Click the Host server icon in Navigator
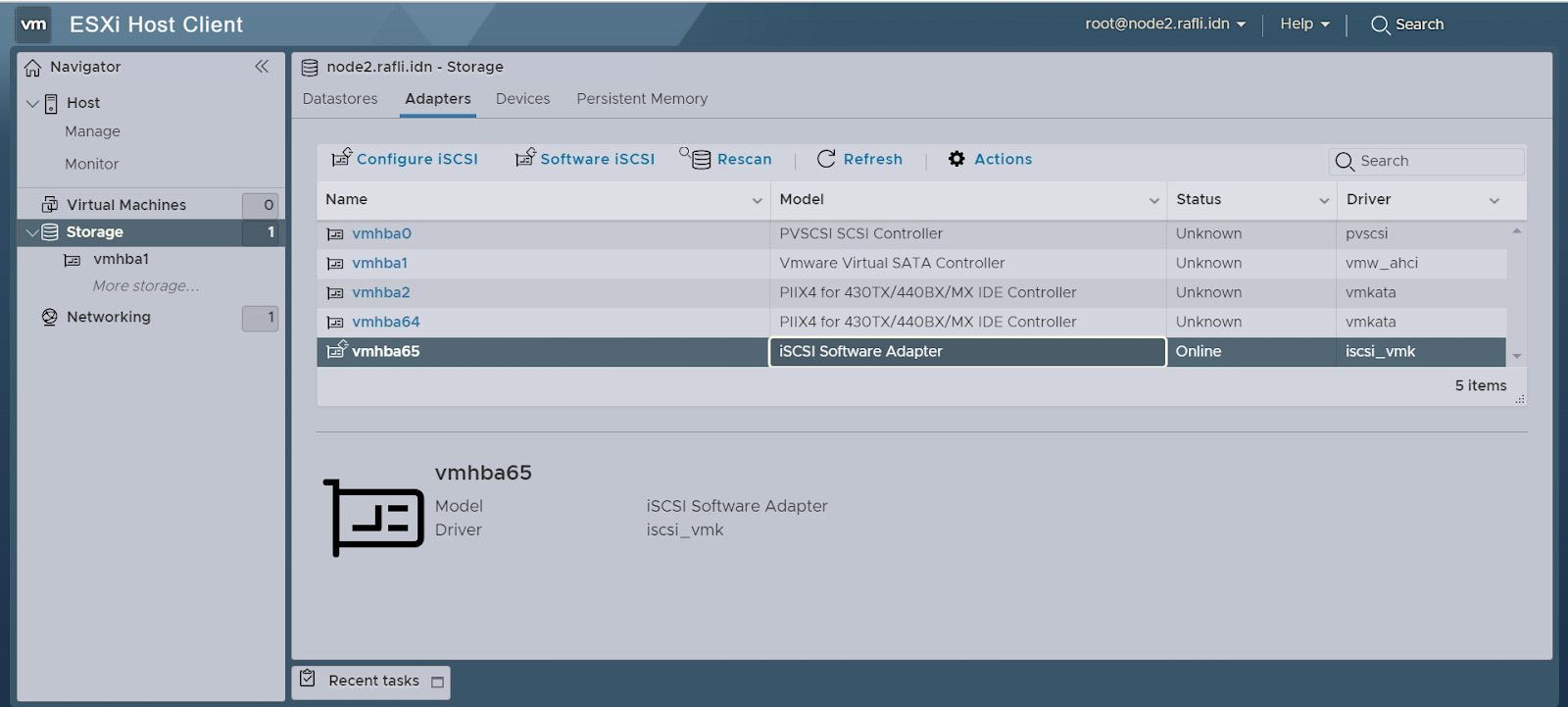The image size is (1568, 707). tap(51, 103)
